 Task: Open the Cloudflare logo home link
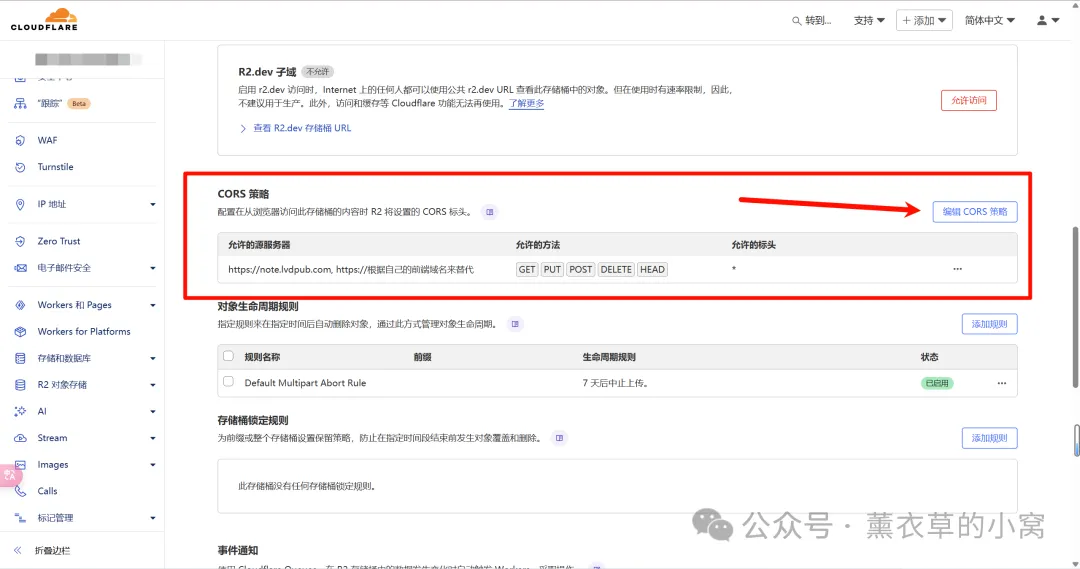coord(44,19)
